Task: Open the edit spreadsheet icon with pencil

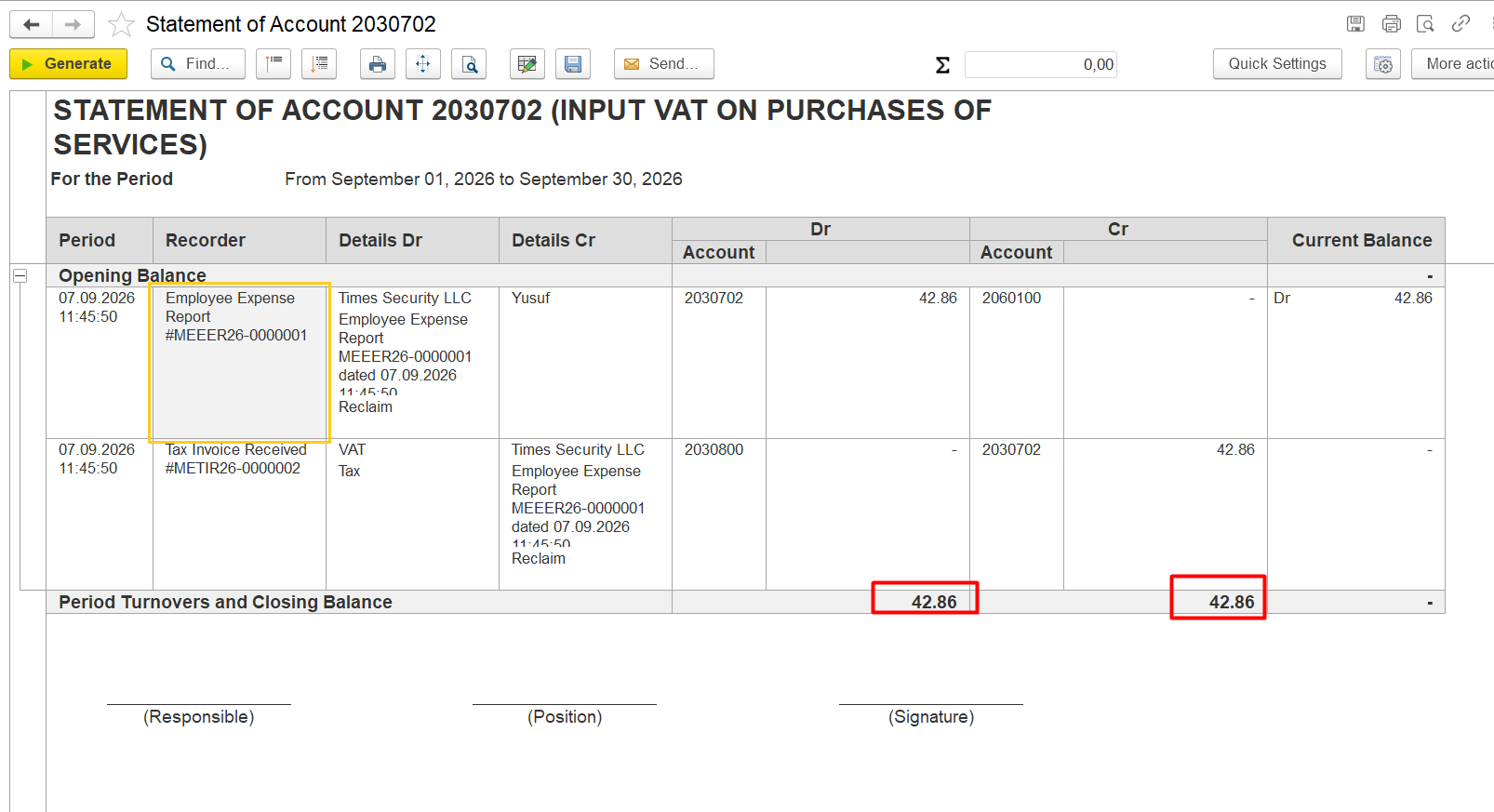Action: tap(527, 64)
